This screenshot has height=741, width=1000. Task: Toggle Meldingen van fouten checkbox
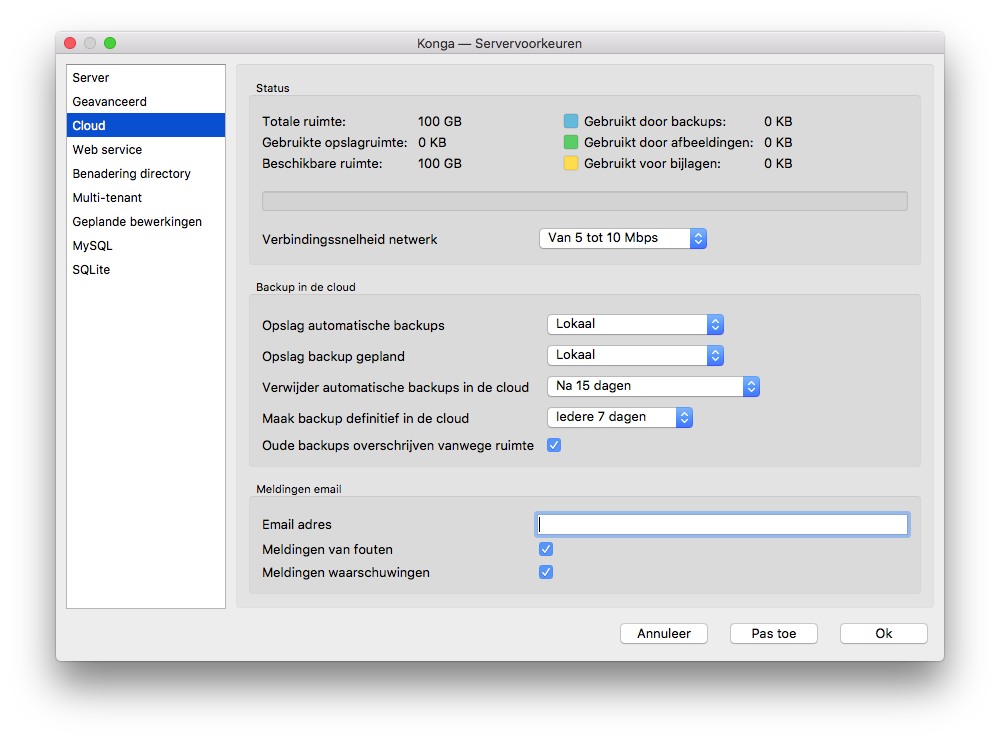[546, 549]
